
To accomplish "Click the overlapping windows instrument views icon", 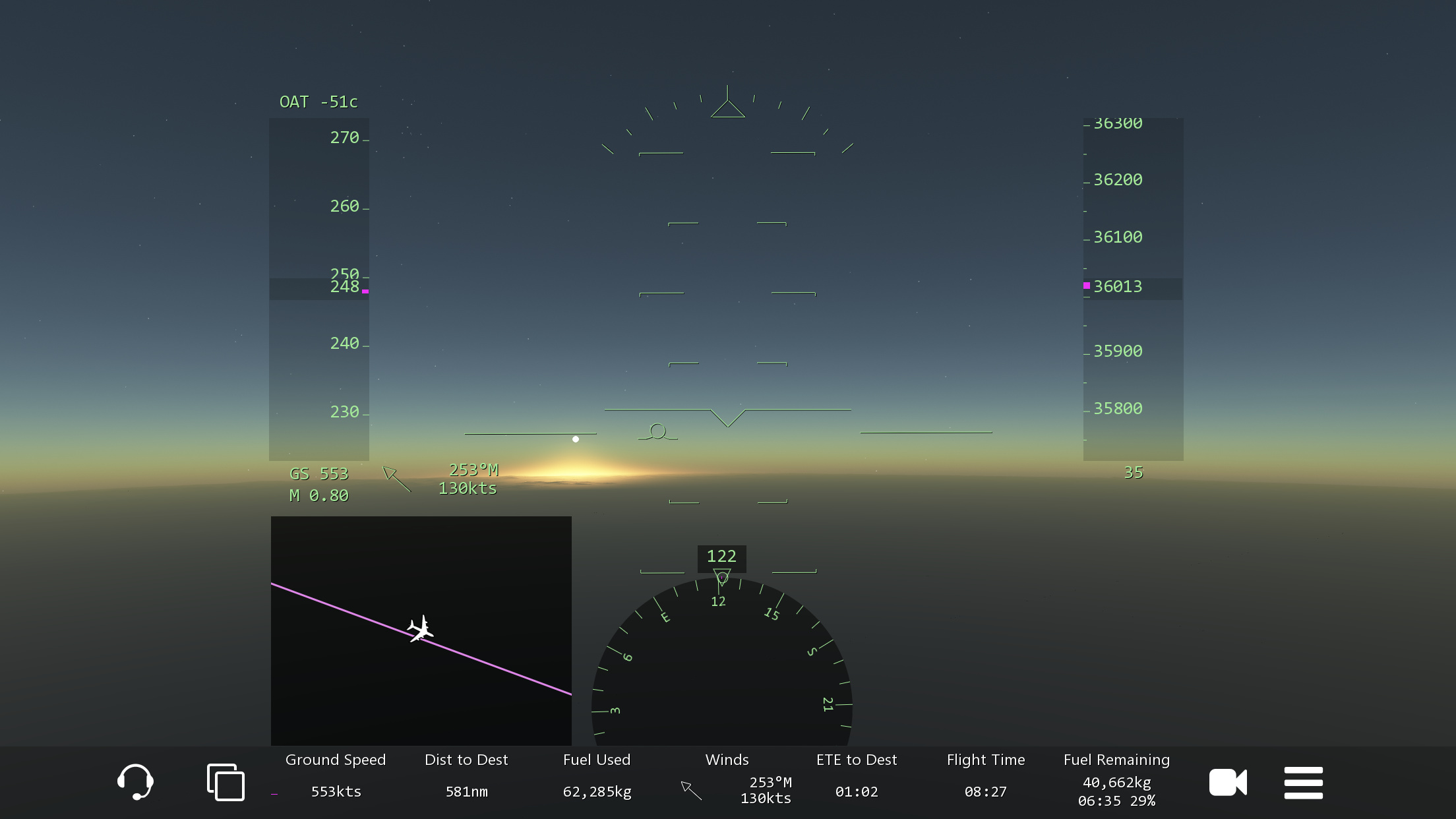I will click(226, 782).
